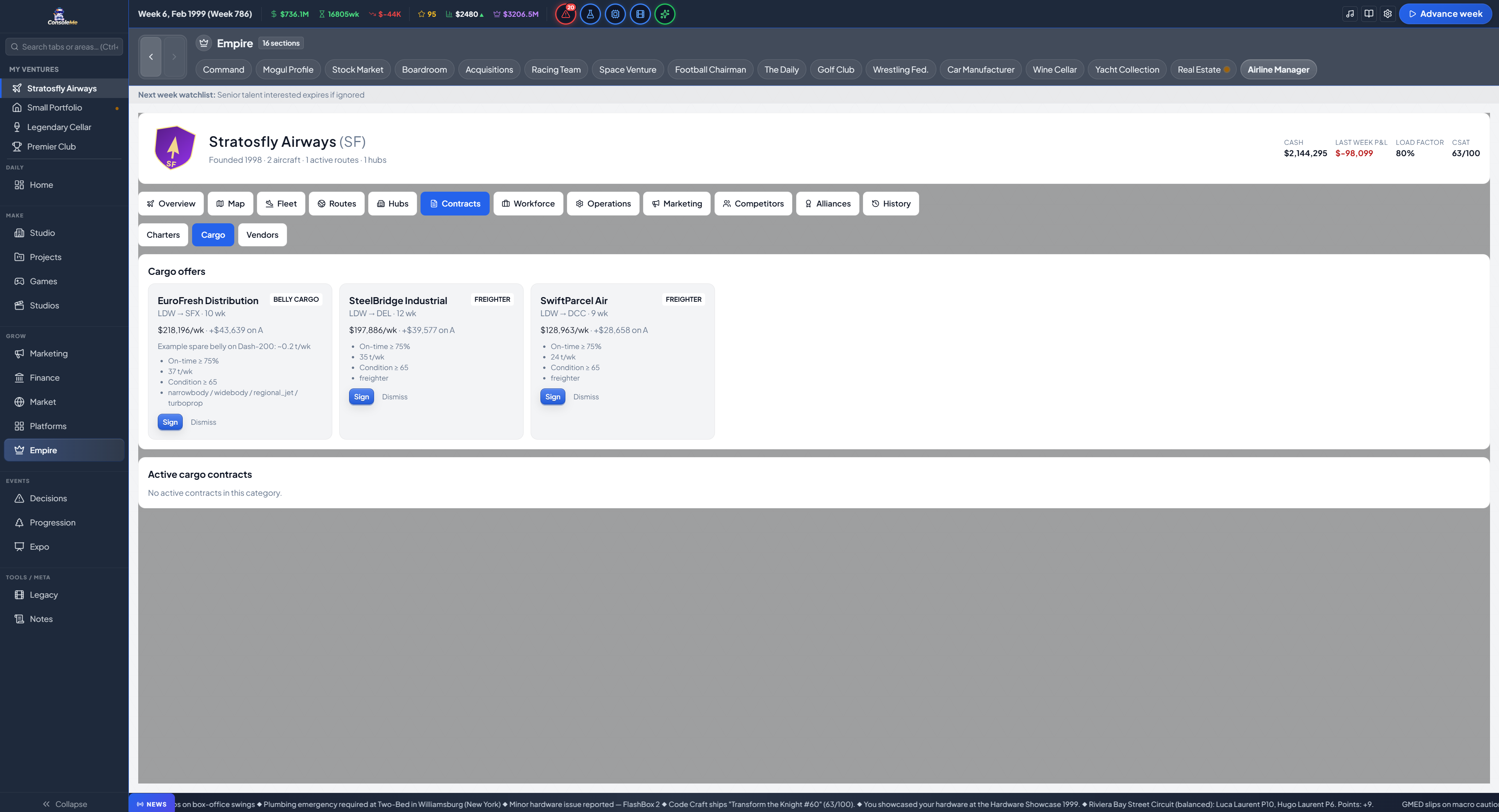Image resolution: width=1499 pixels, height=812 pixels.
Task: Open the History tab
Action: coord(891,203)
